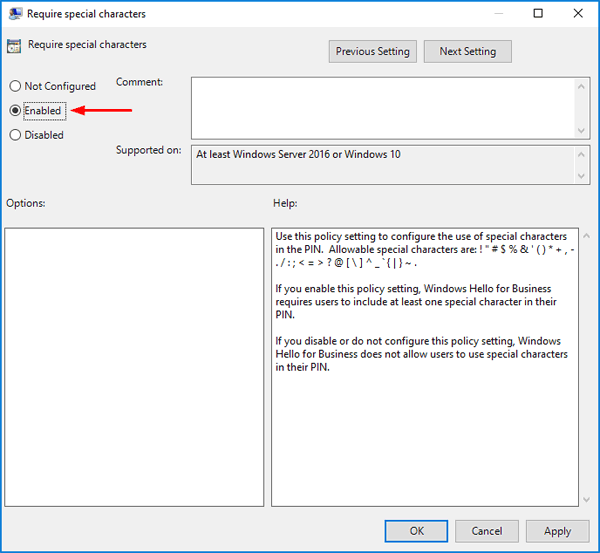Screen dimensions: 600x553
Task: Click inside the empty Options pane
Action: coord(134,366)
